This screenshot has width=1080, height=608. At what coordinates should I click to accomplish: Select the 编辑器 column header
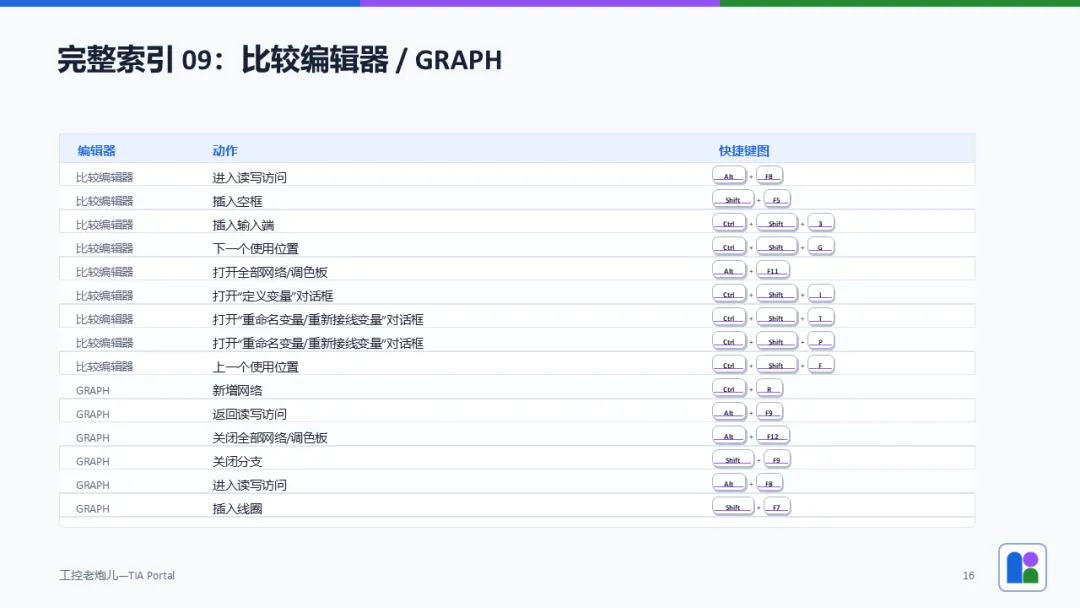pos(96,151)
